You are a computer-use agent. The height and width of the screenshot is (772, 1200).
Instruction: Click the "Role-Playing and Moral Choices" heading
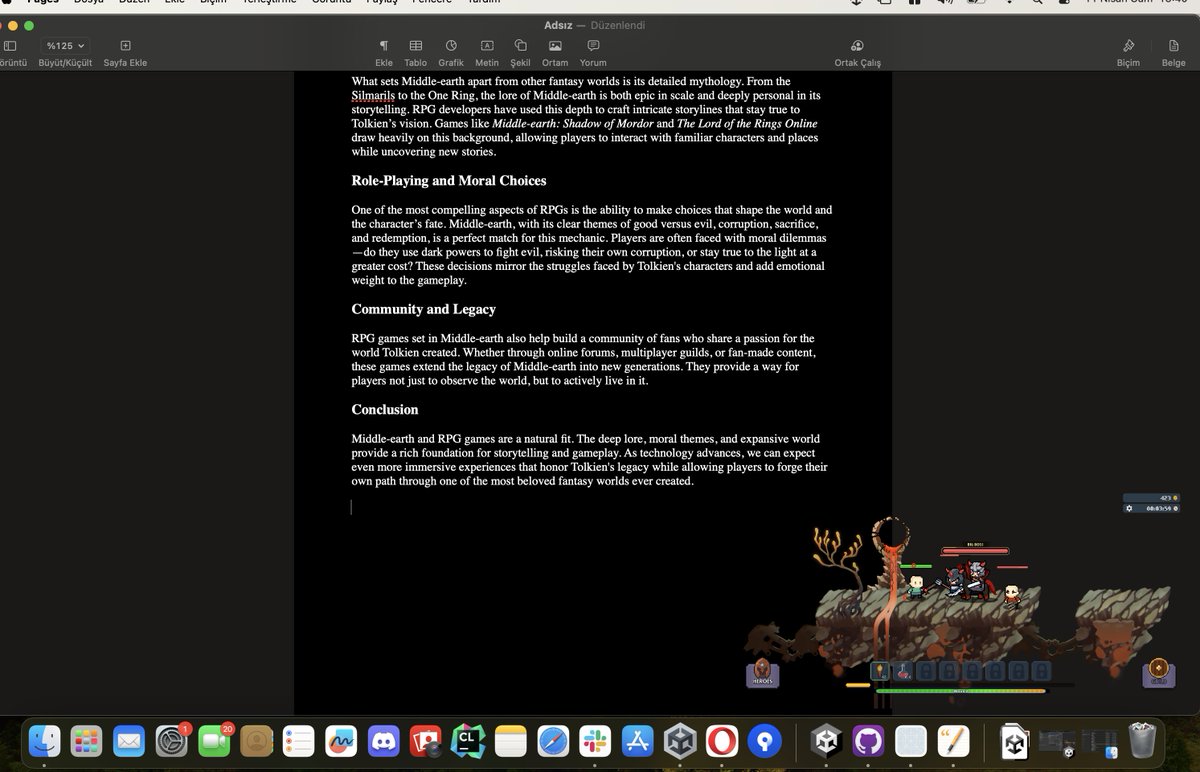click(x=449, y=181)
